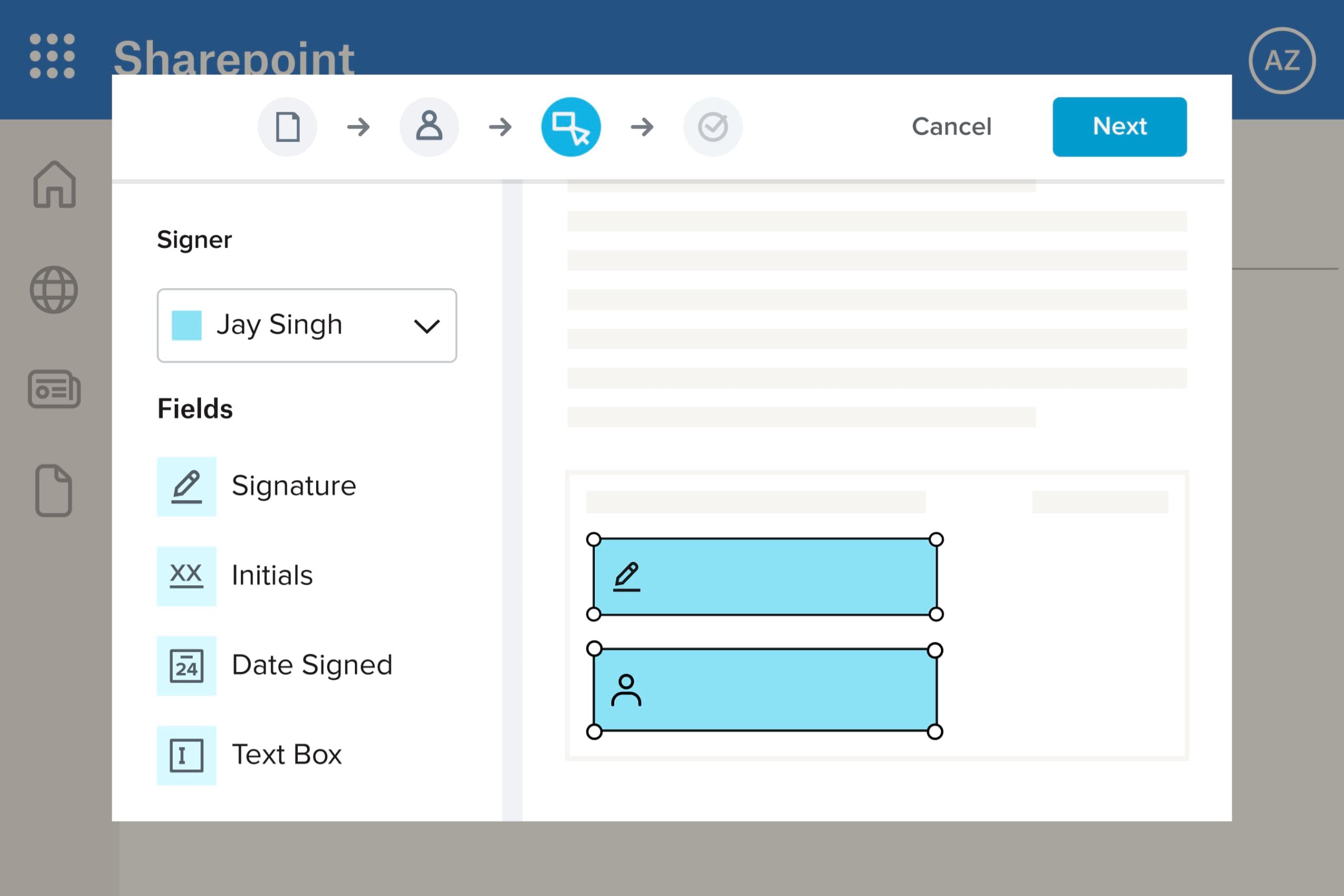1344x896 pixels.
Task: Click the Next button to proceed
Action: pos(1120,126)
